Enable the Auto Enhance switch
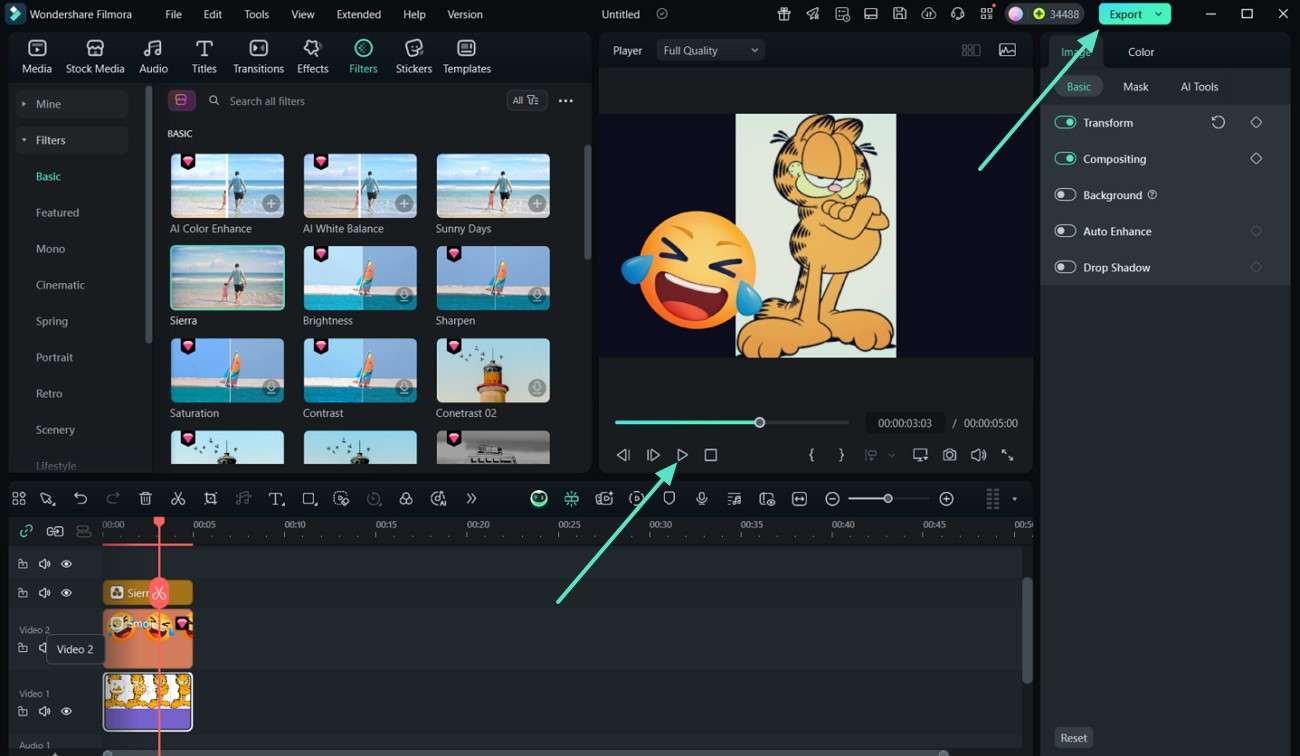Image resolution: width=1300 pixels, height=756 pixels. [1065, 231]
